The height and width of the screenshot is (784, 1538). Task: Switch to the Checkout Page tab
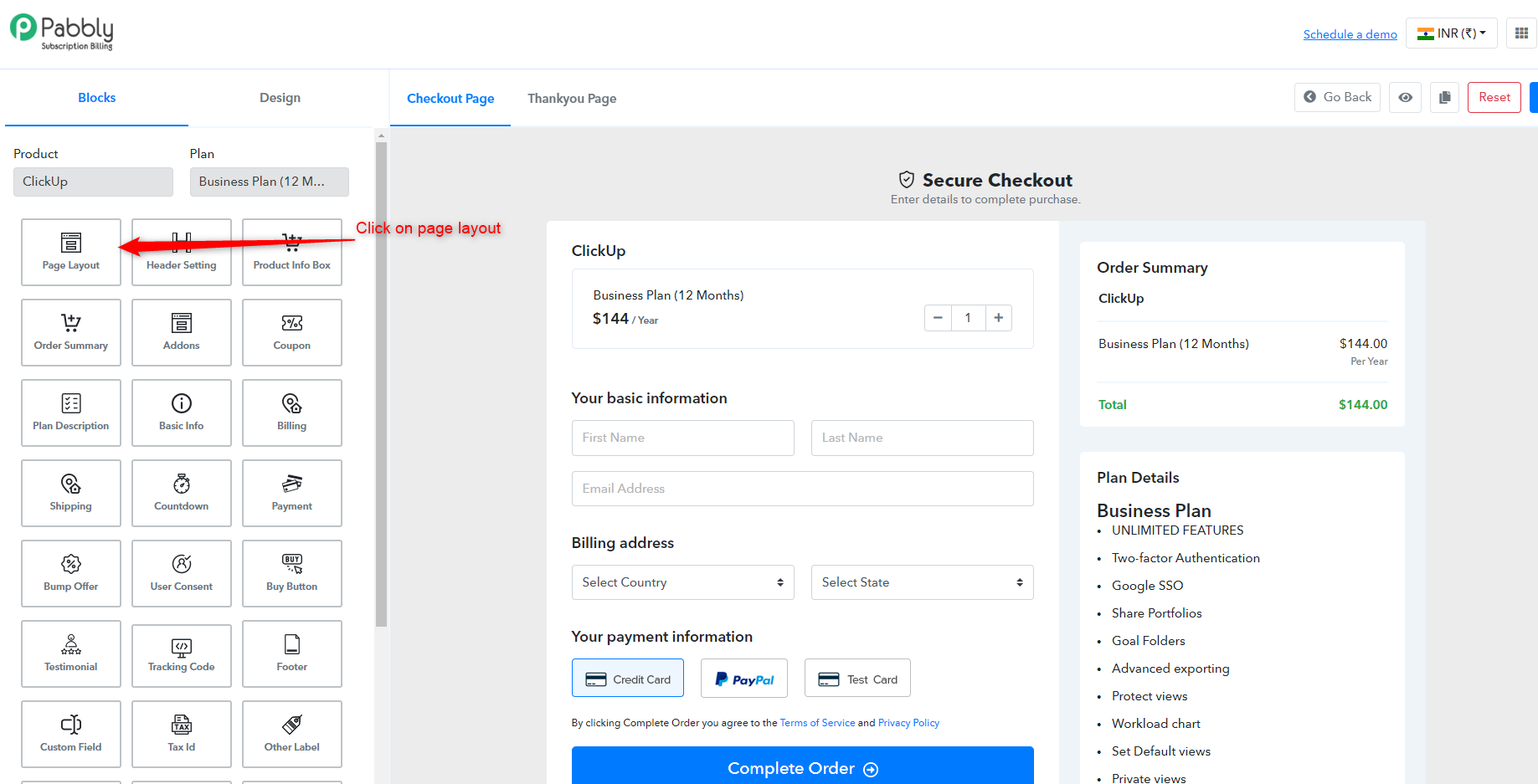(x=450, y=99)
